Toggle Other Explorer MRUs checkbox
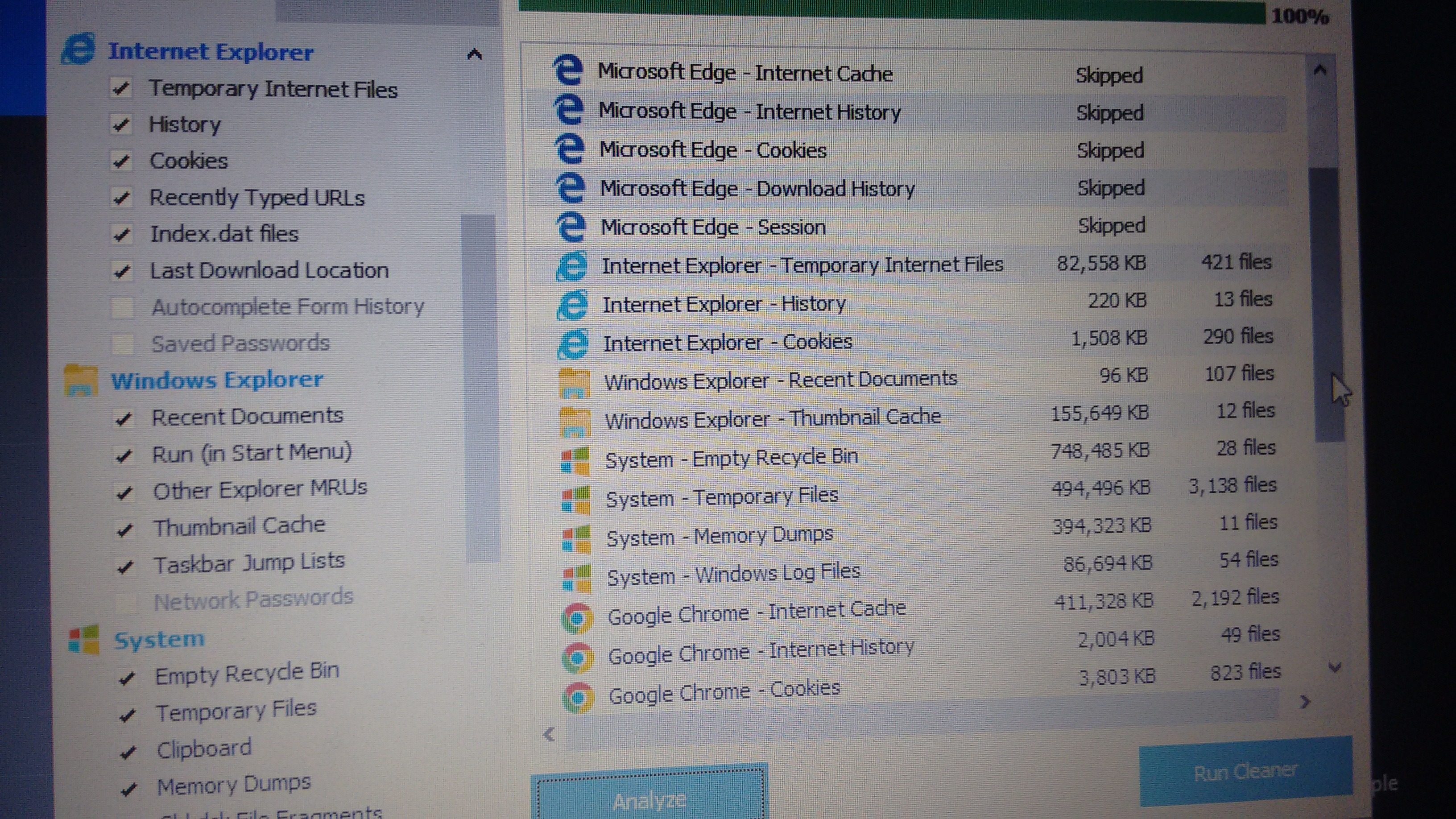Viewport: 1456px width, 819px height. 124,492
